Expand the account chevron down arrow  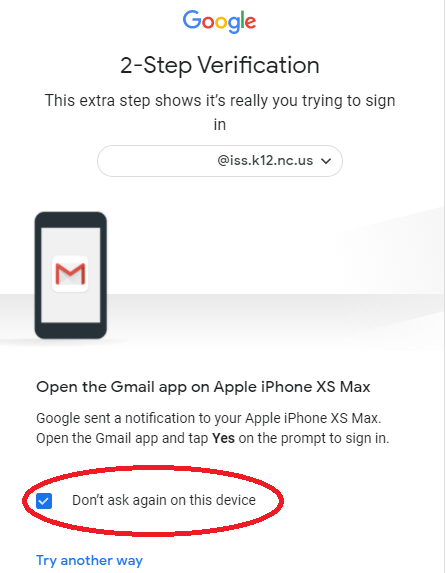[326, 161]
